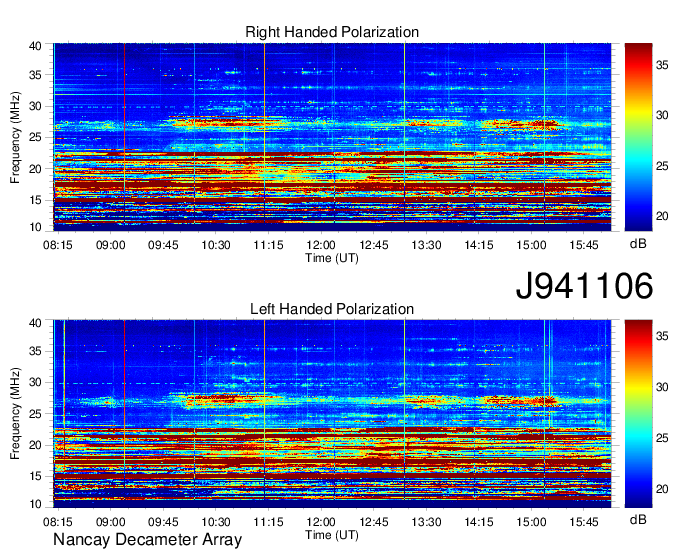The height and width of the screenshot is (552, 680).
Task: Click the "dB" label under the upper color bar
Action: pos(638,244)
